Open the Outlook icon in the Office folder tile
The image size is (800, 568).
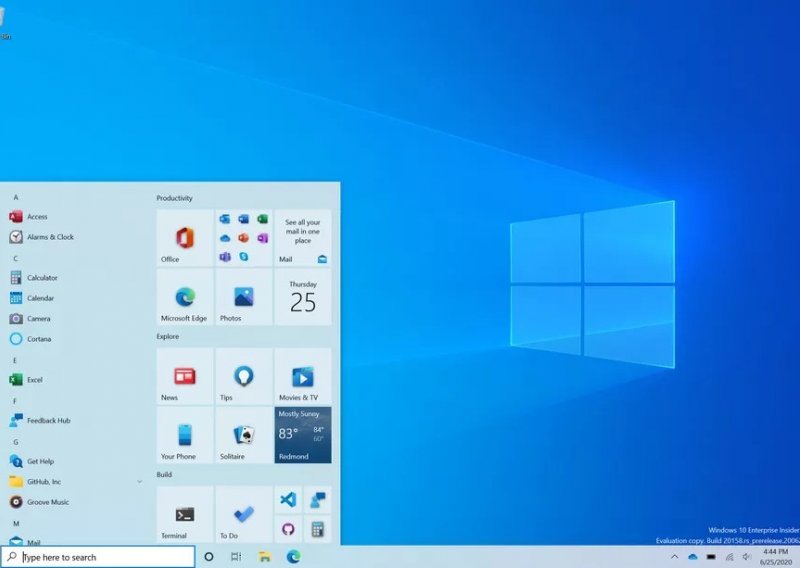tap(225, 219)
